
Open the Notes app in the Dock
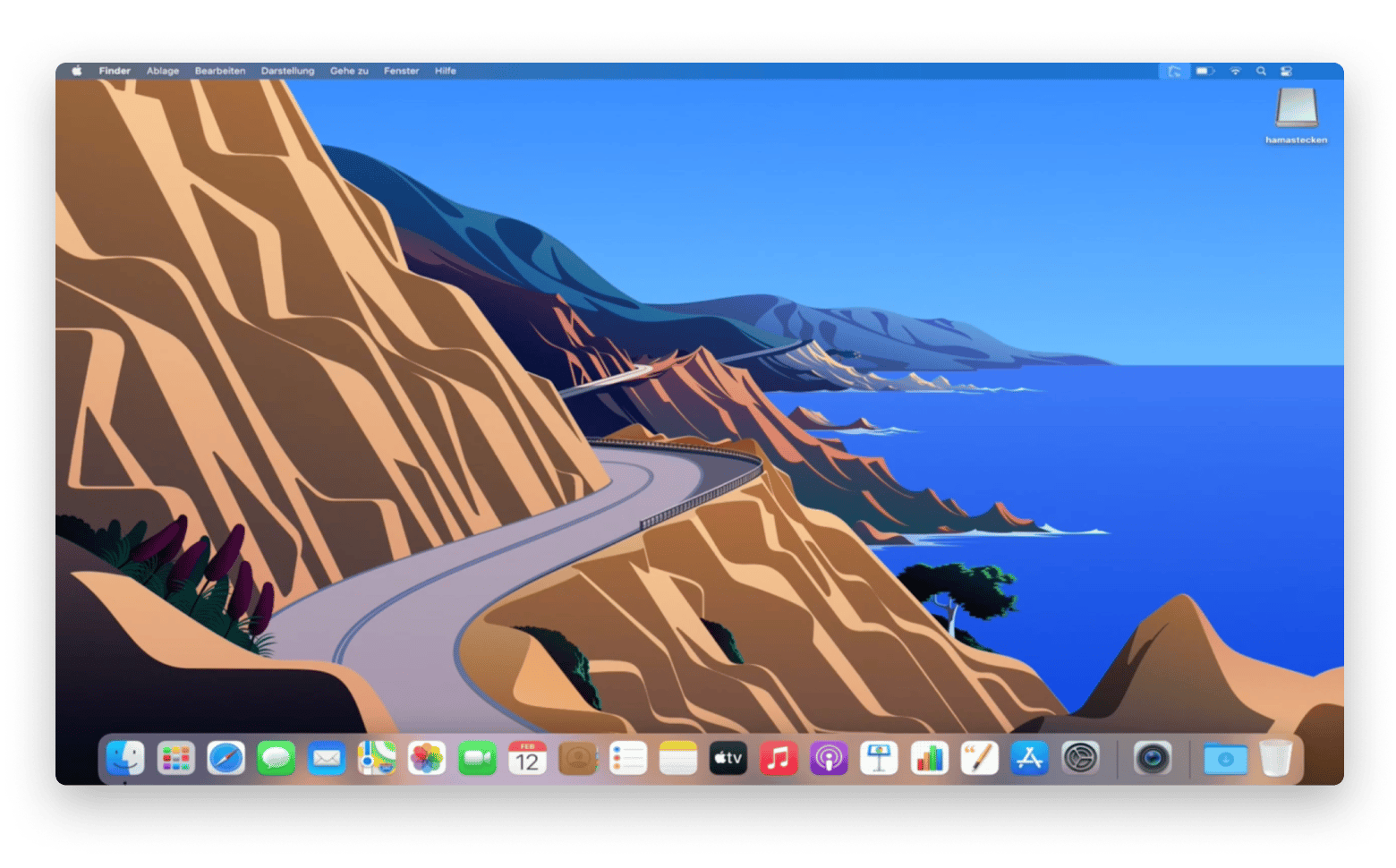coord(678,759)
